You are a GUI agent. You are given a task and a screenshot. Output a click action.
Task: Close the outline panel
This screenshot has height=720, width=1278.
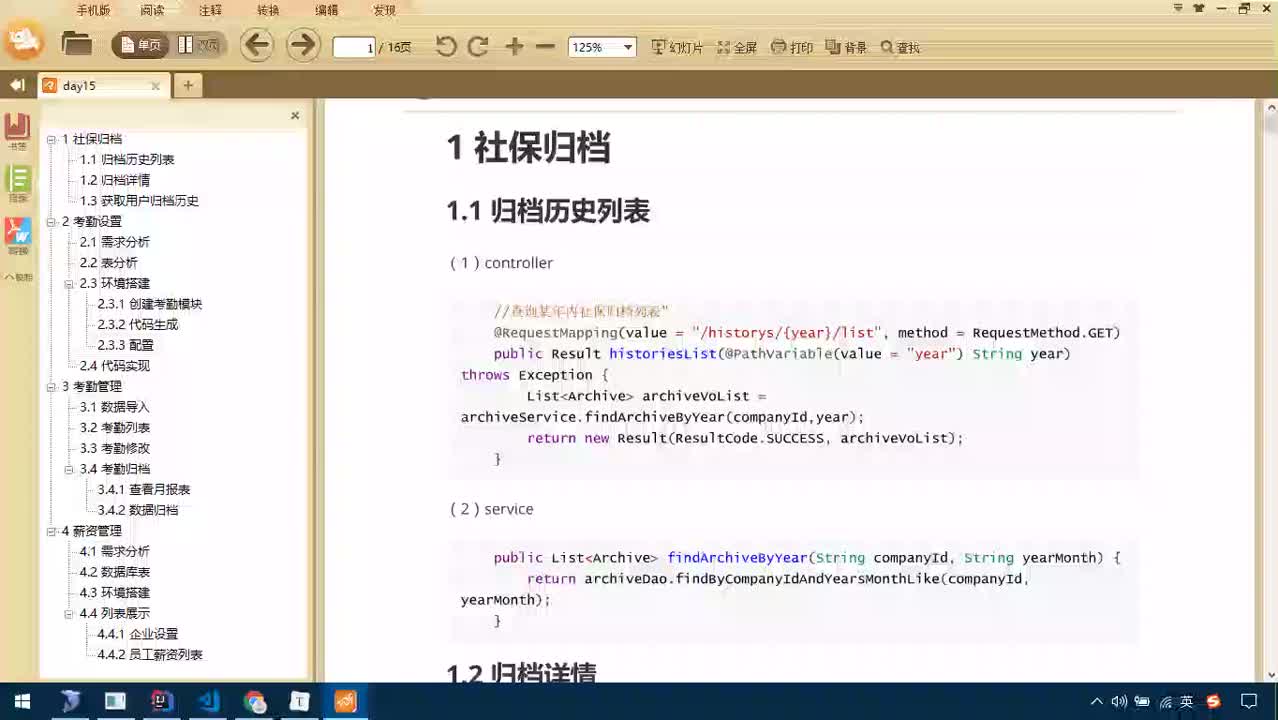(x=295, y=115)
